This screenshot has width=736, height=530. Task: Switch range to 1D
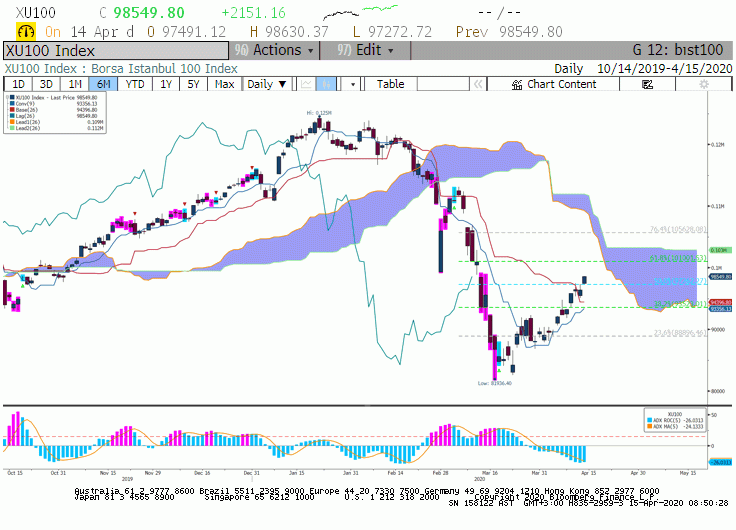click(18, 84)
